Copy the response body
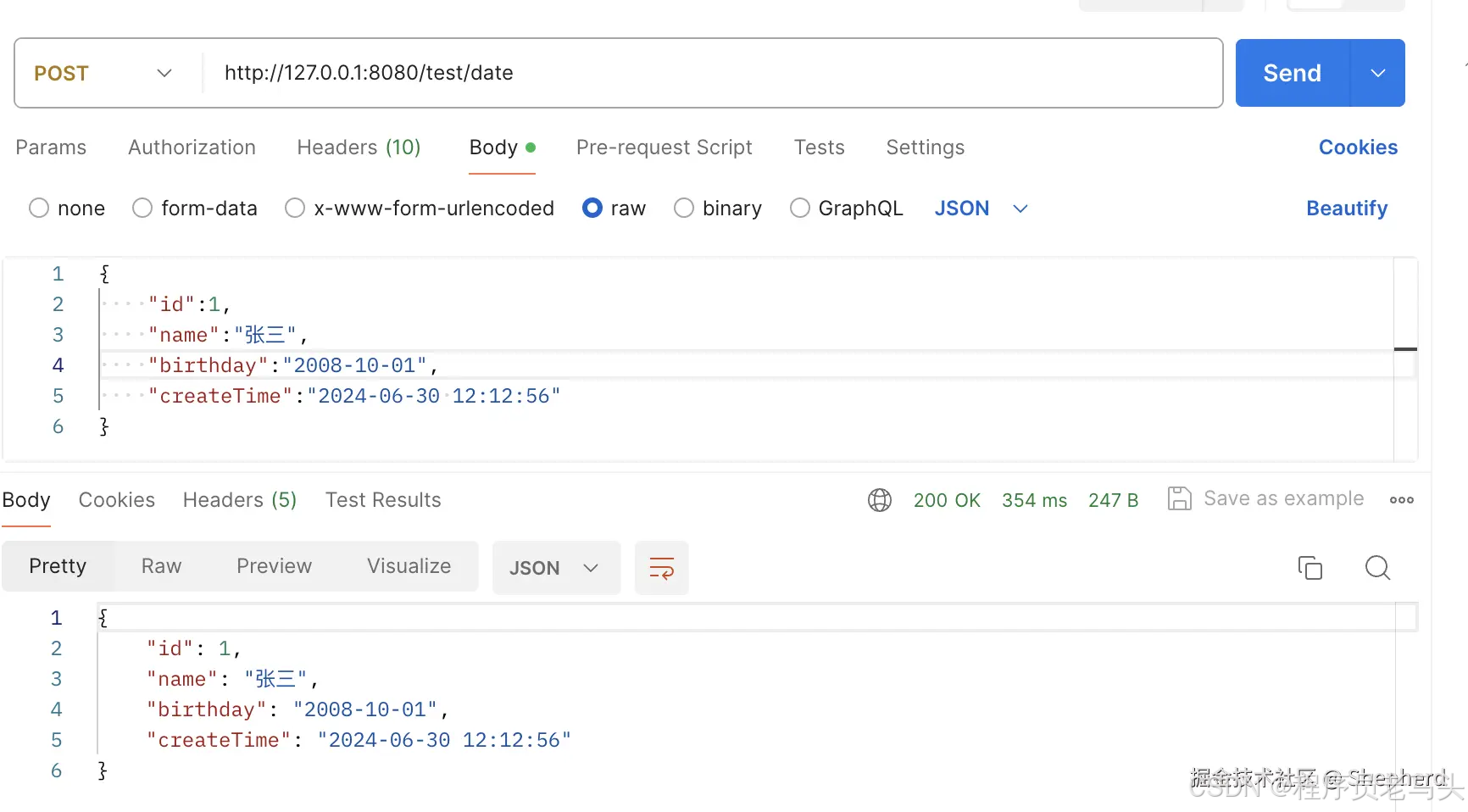This screenshot has width=1468, height=812. pyautogui.click(x=1310, y=567)
